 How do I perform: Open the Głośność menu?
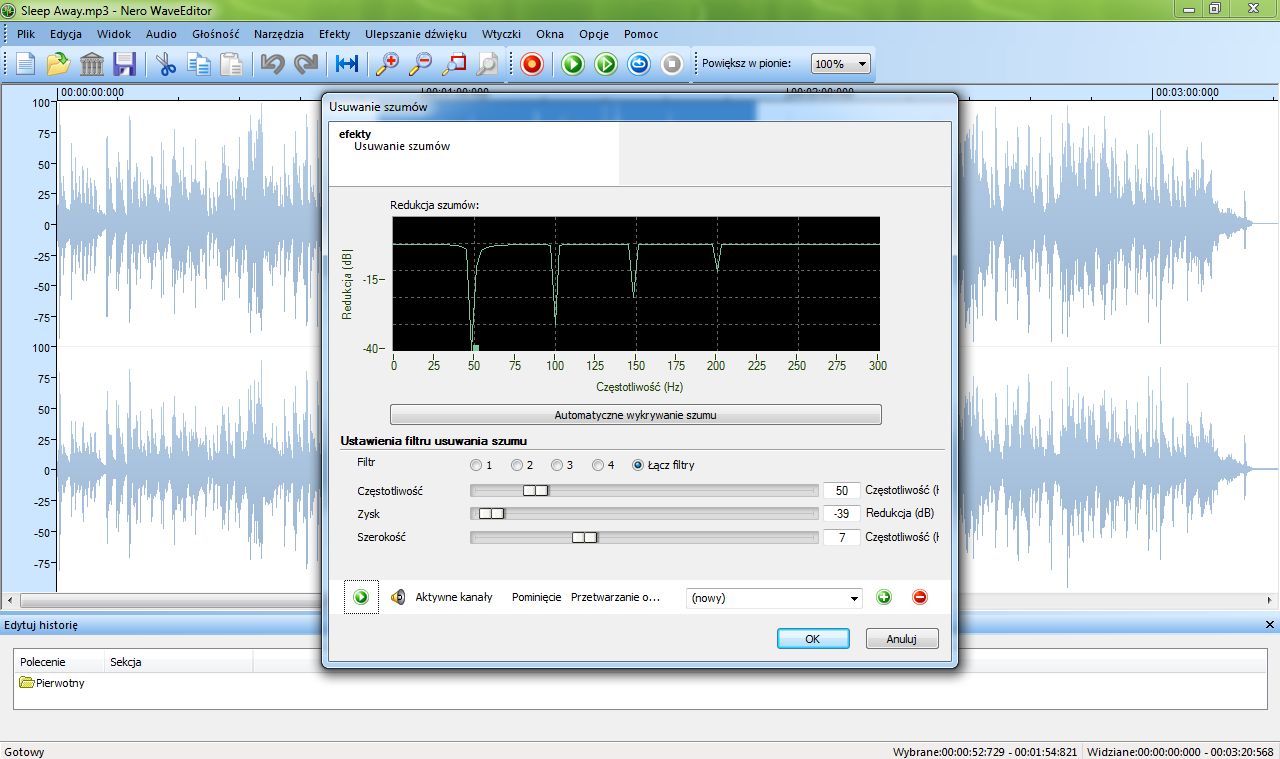point(215,34)
